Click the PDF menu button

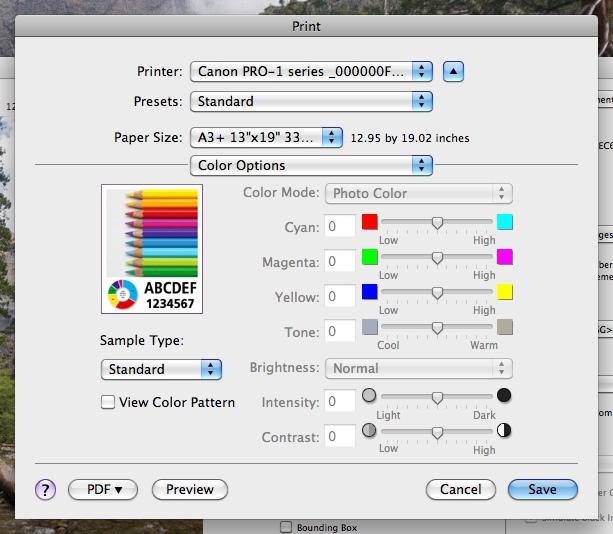pos(102,489)
